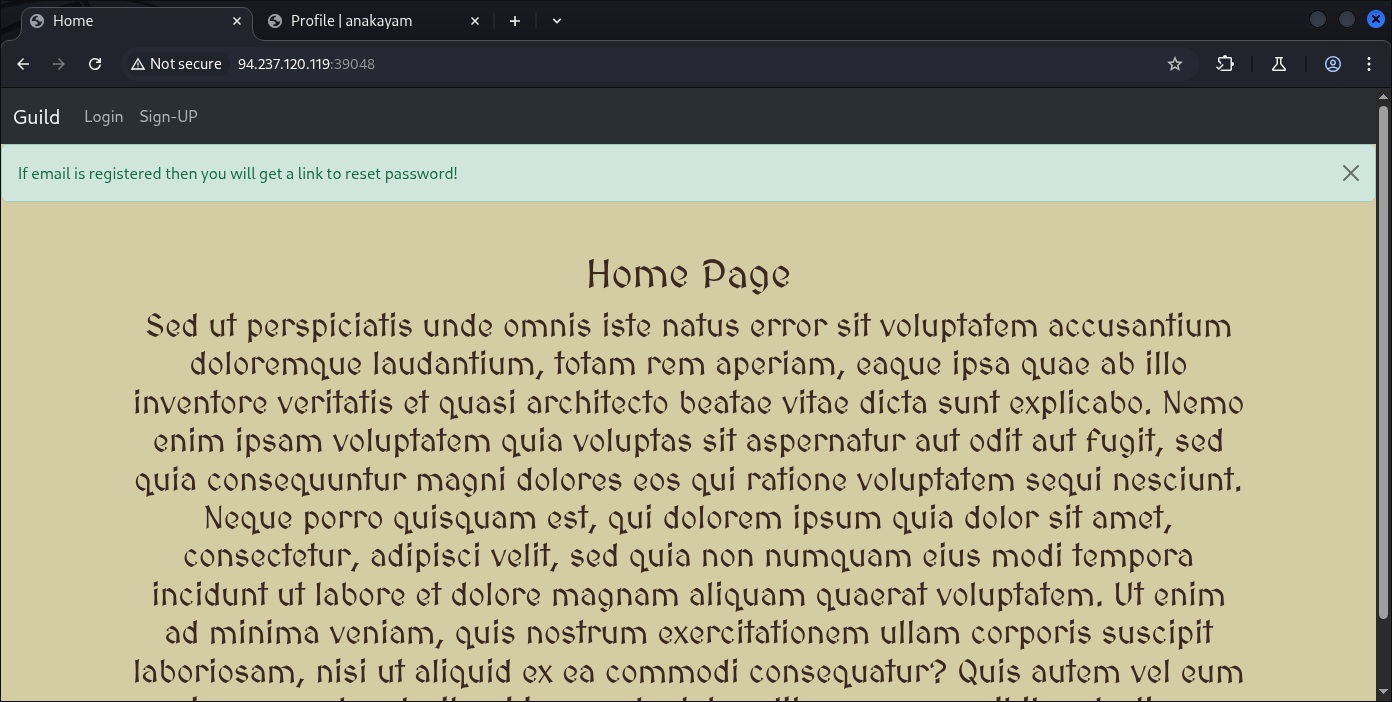Dismiss the reset password alert

pyautogui.click(x=1350, y=173)
